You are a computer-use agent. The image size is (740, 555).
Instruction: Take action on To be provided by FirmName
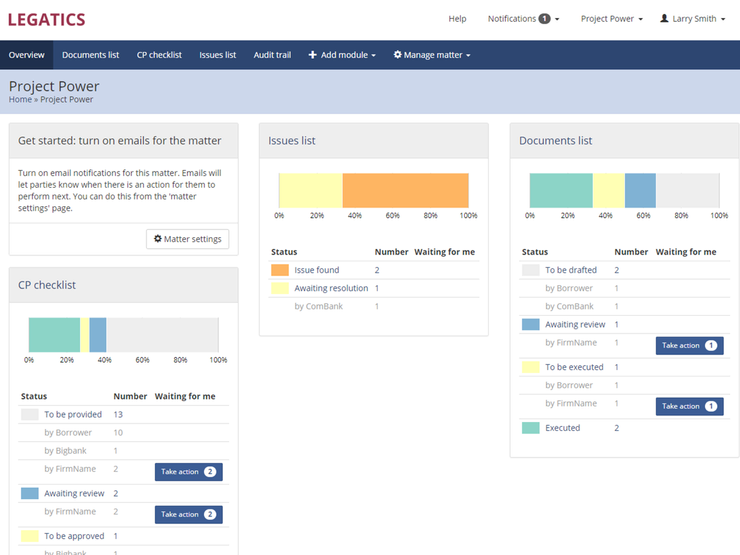coord(189,472)
